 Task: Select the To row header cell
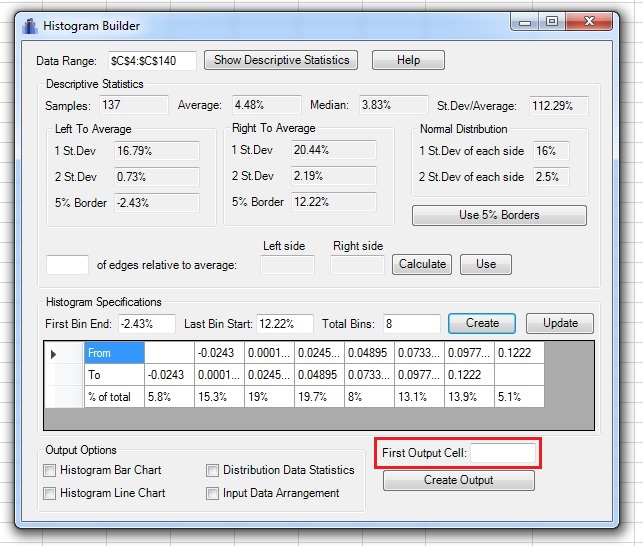point(114,375)
